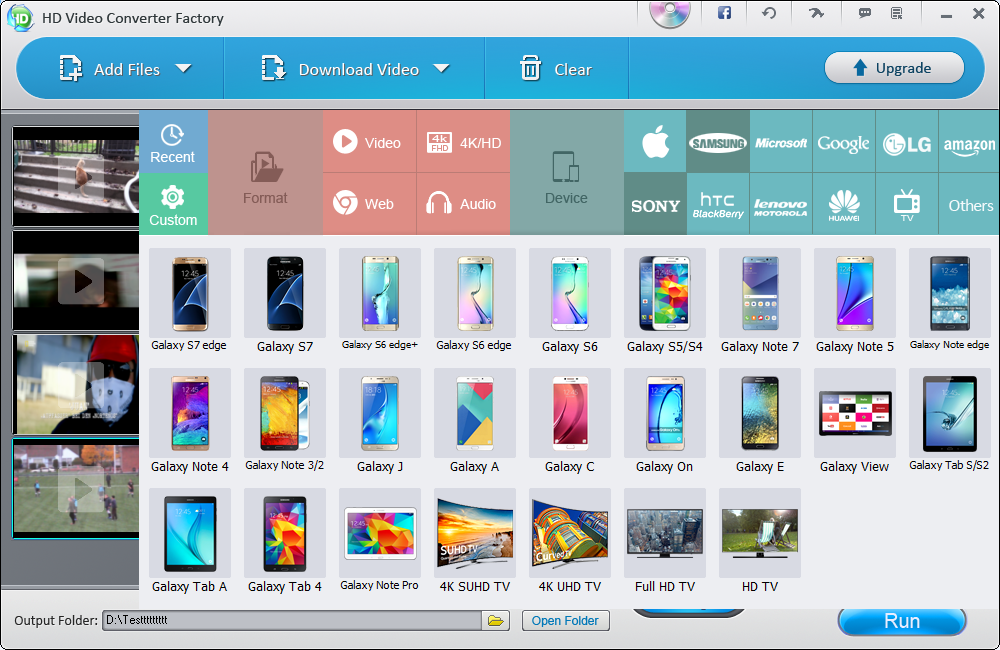
Task: Select the Device category
Action: point(566,173)
